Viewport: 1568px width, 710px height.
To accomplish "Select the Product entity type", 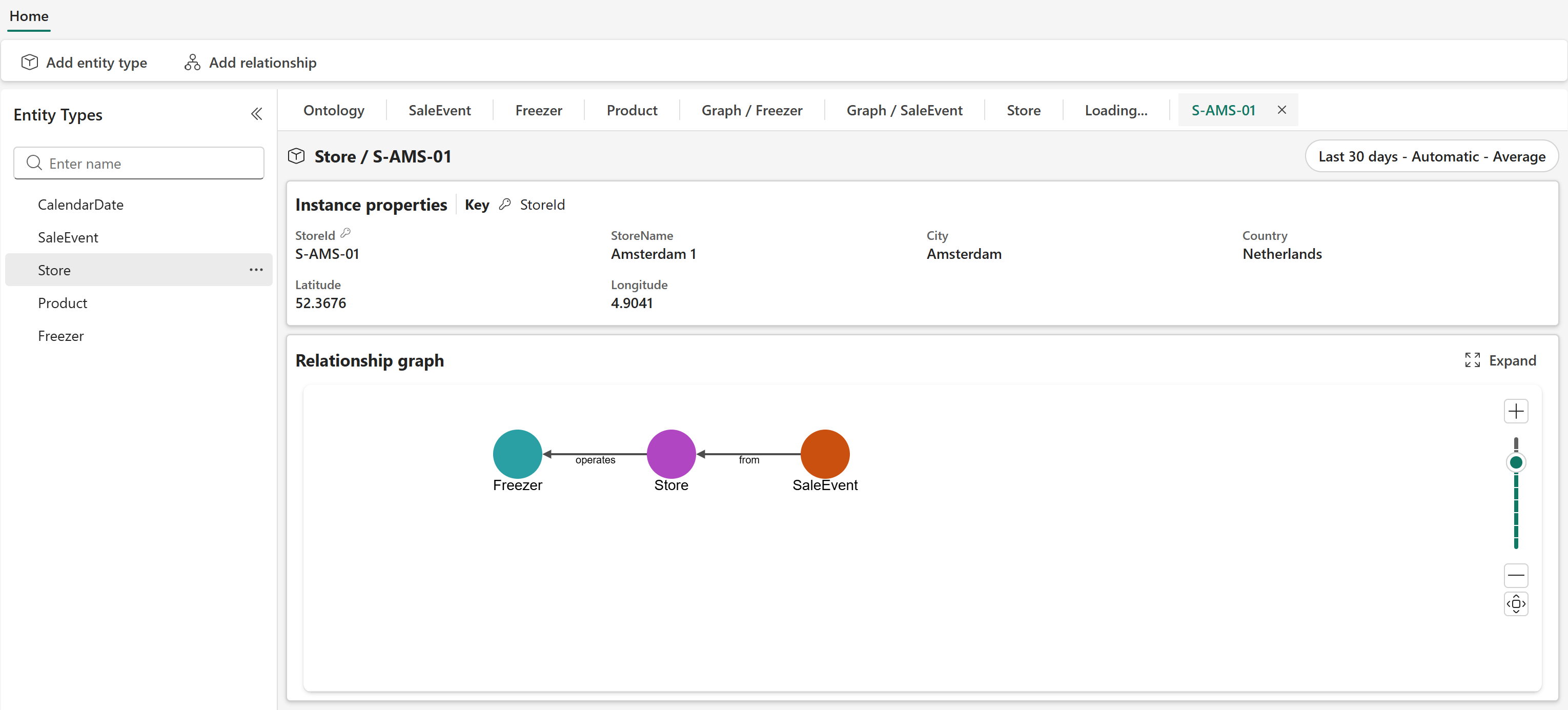I will pos(62,303).
